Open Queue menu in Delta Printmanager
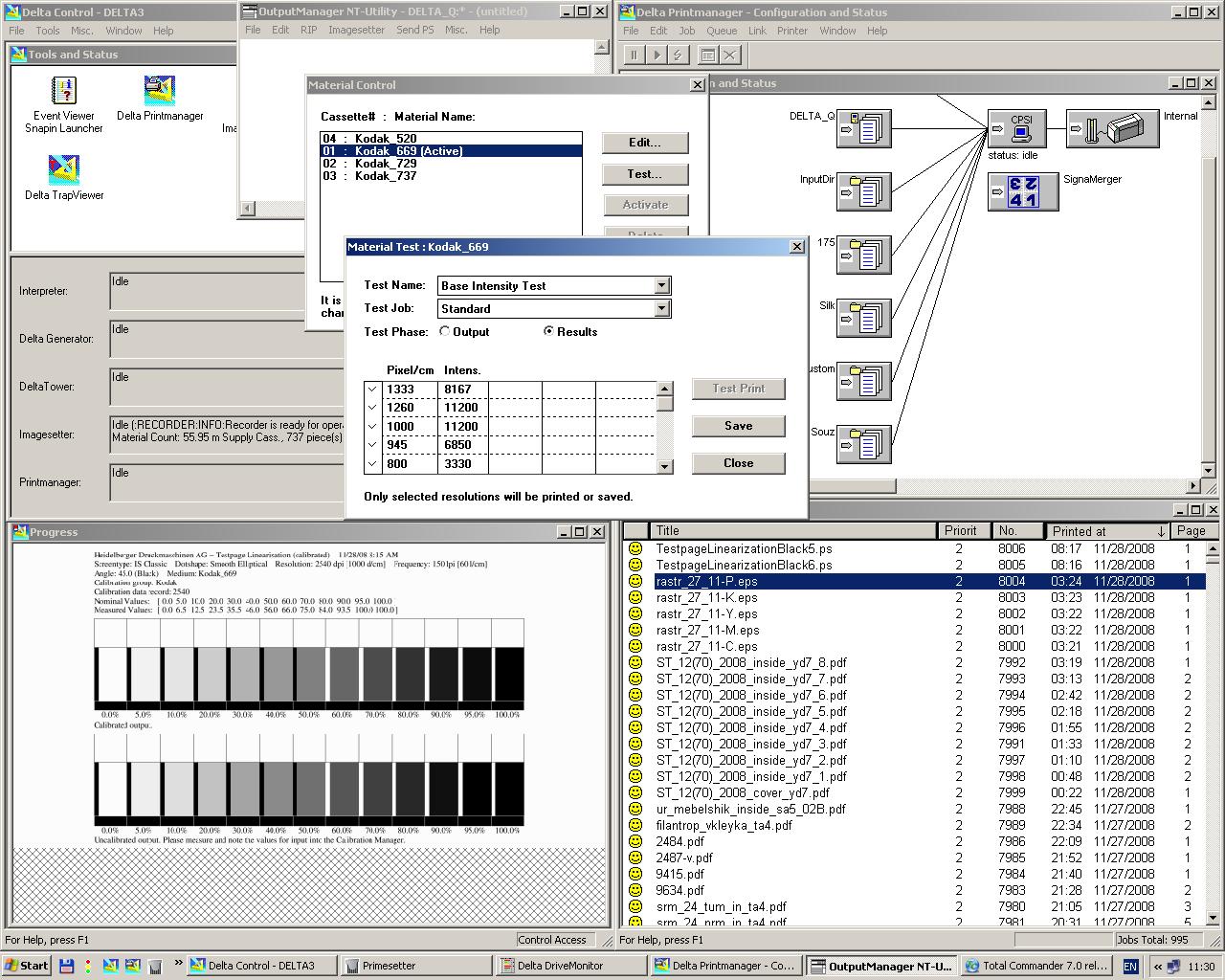 [722, 31]
